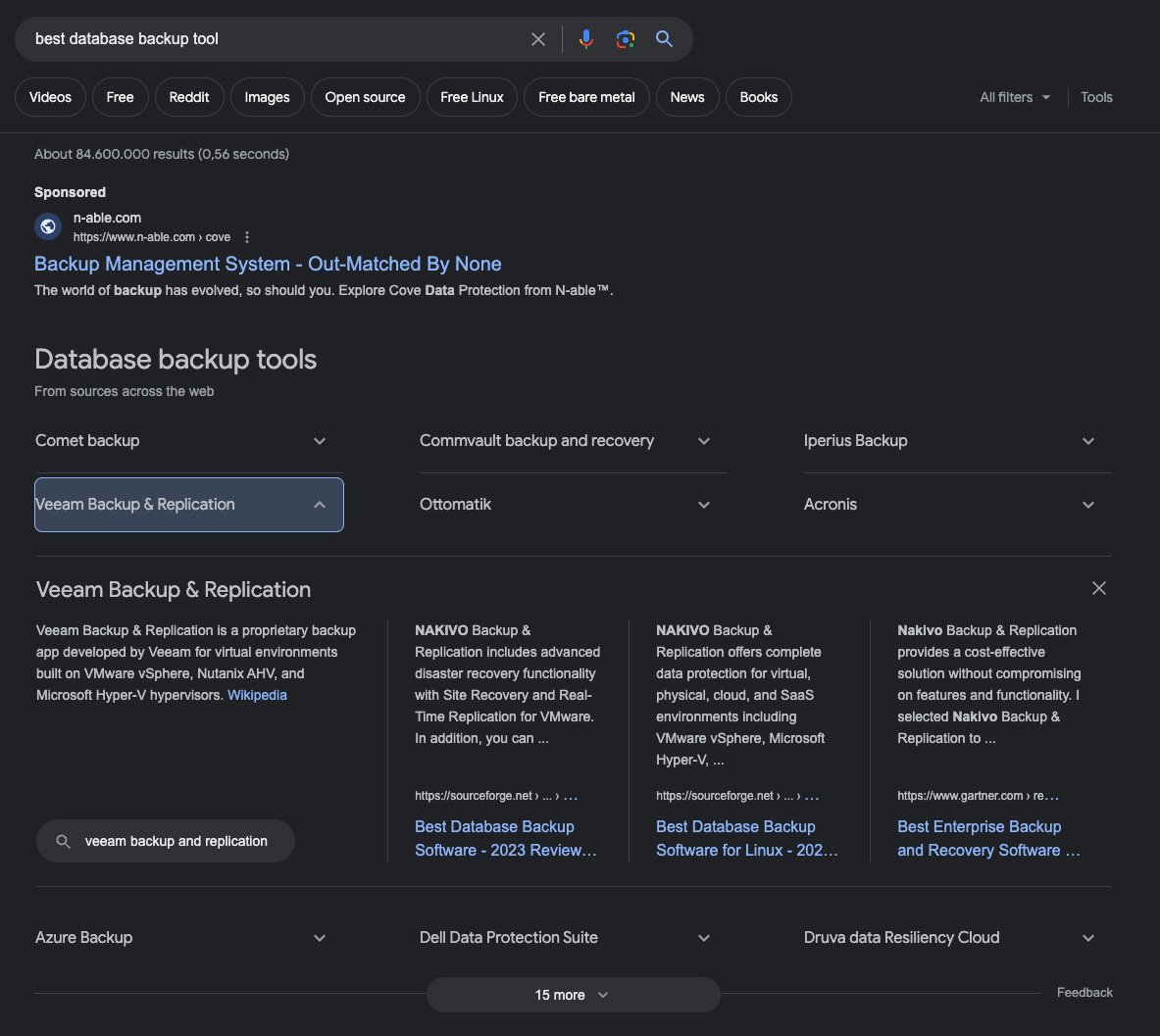Select the Free bare metal filter chip

click(x=586, y=97)
